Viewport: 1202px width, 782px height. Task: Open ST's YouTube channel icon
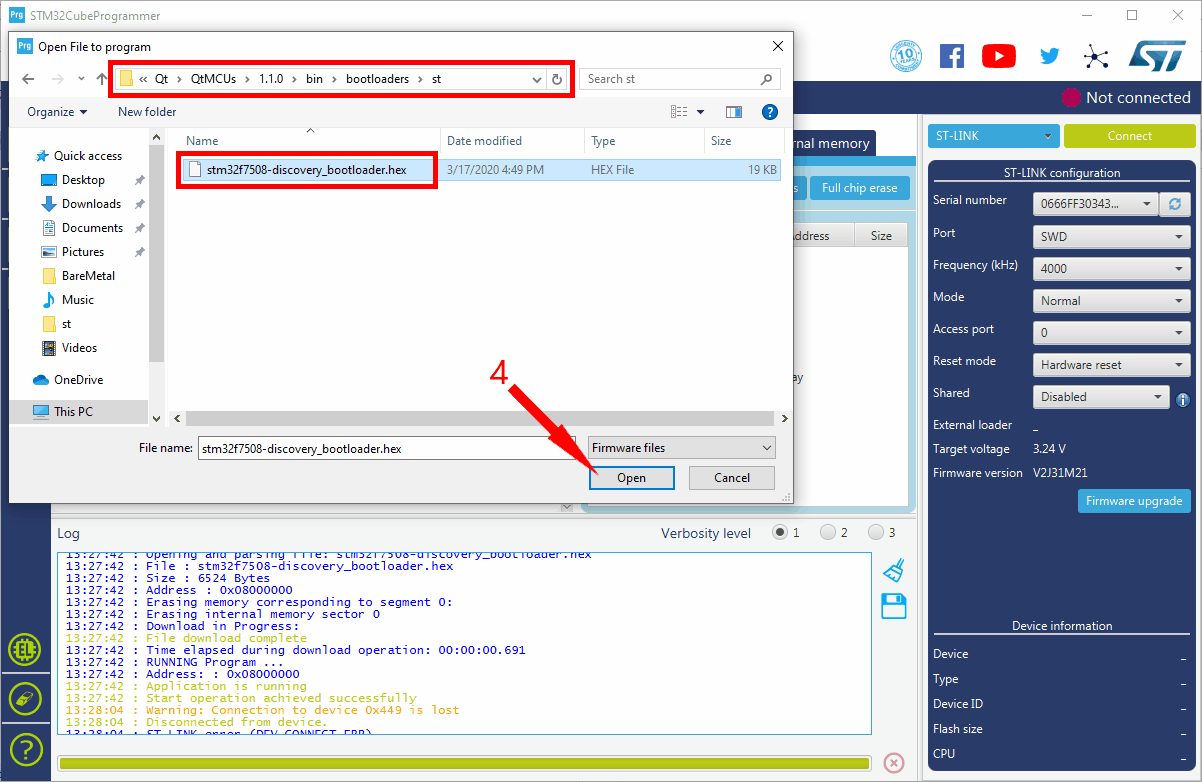tap(998, 56)
